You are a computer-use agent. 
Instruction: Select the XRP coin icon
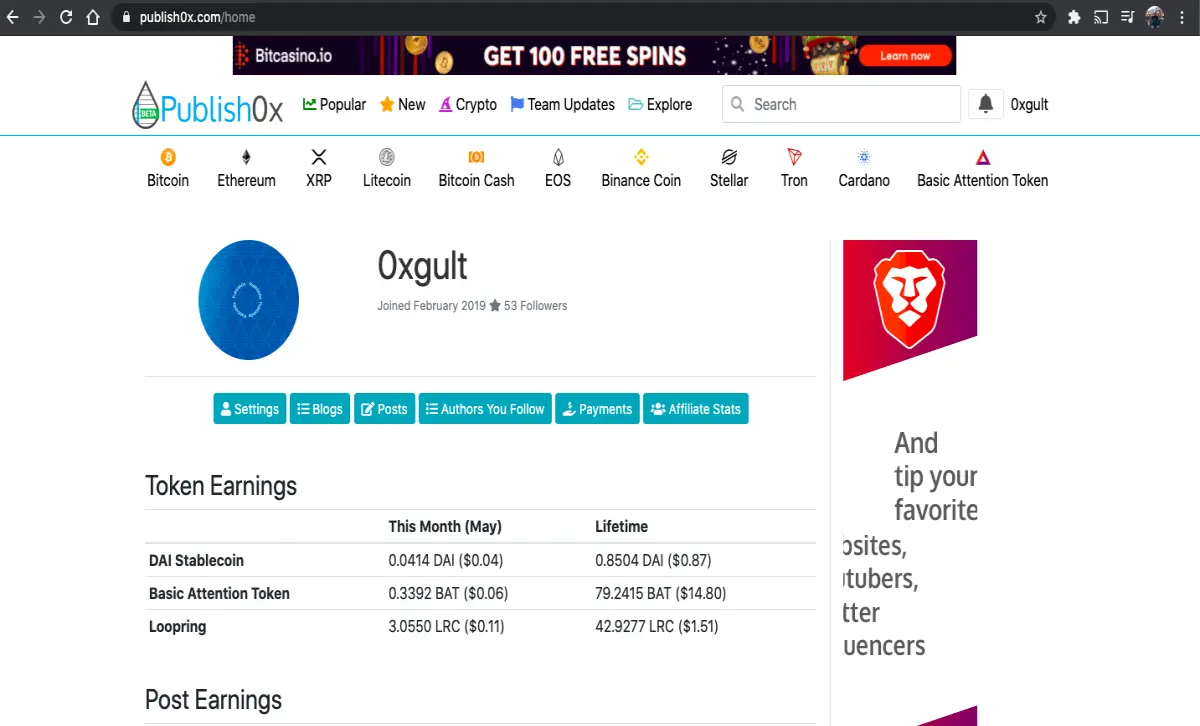[319, 157]
